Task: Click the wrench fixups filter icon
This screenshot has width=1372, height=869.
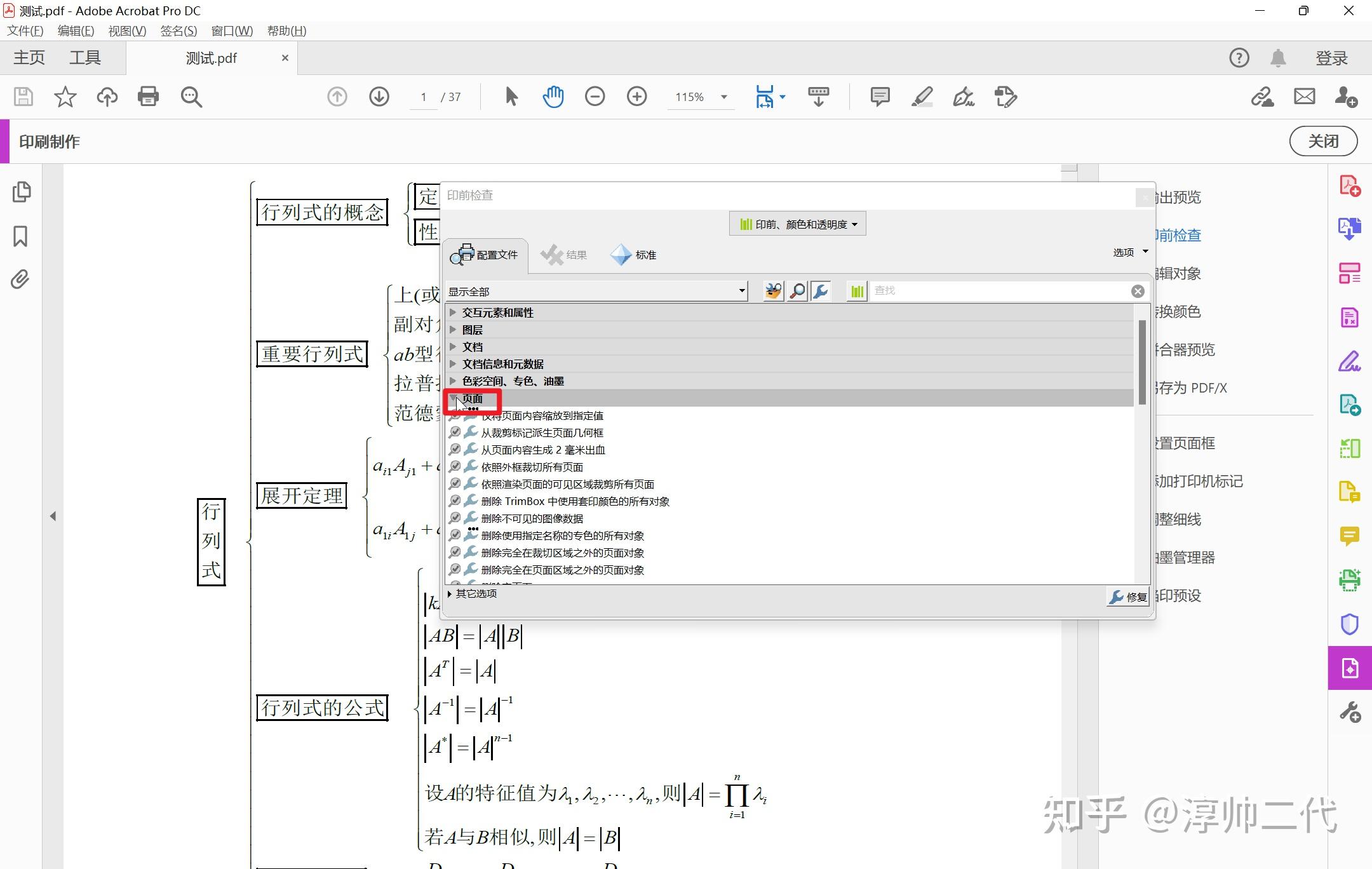Action: (820, 291)
